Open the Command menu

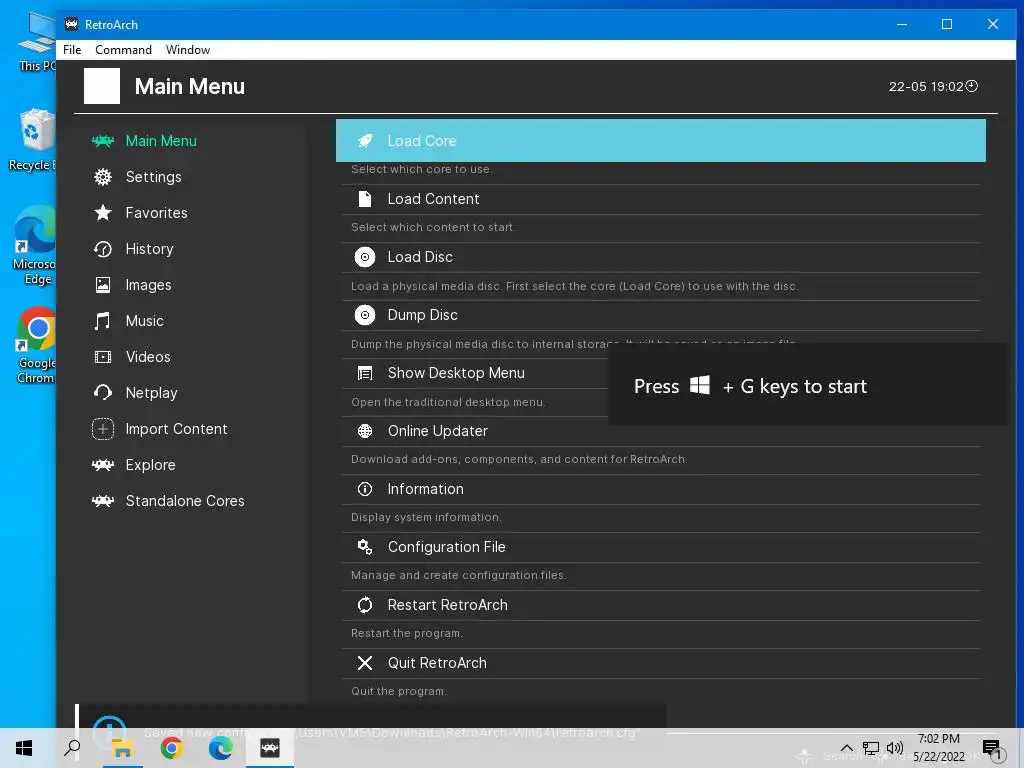123,50
